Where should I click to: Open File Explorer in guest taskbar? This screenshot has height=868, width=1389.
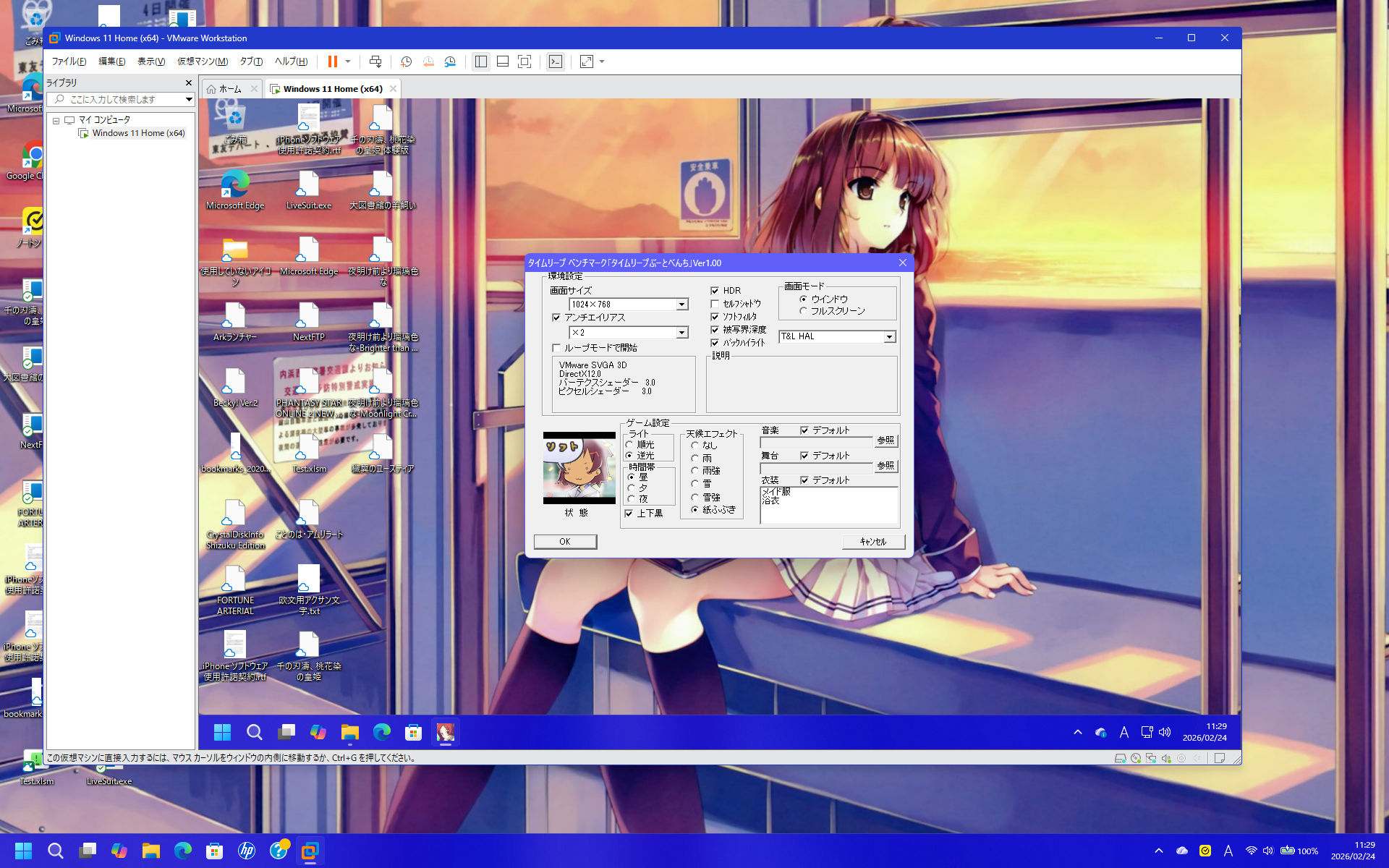coord(349,732)
